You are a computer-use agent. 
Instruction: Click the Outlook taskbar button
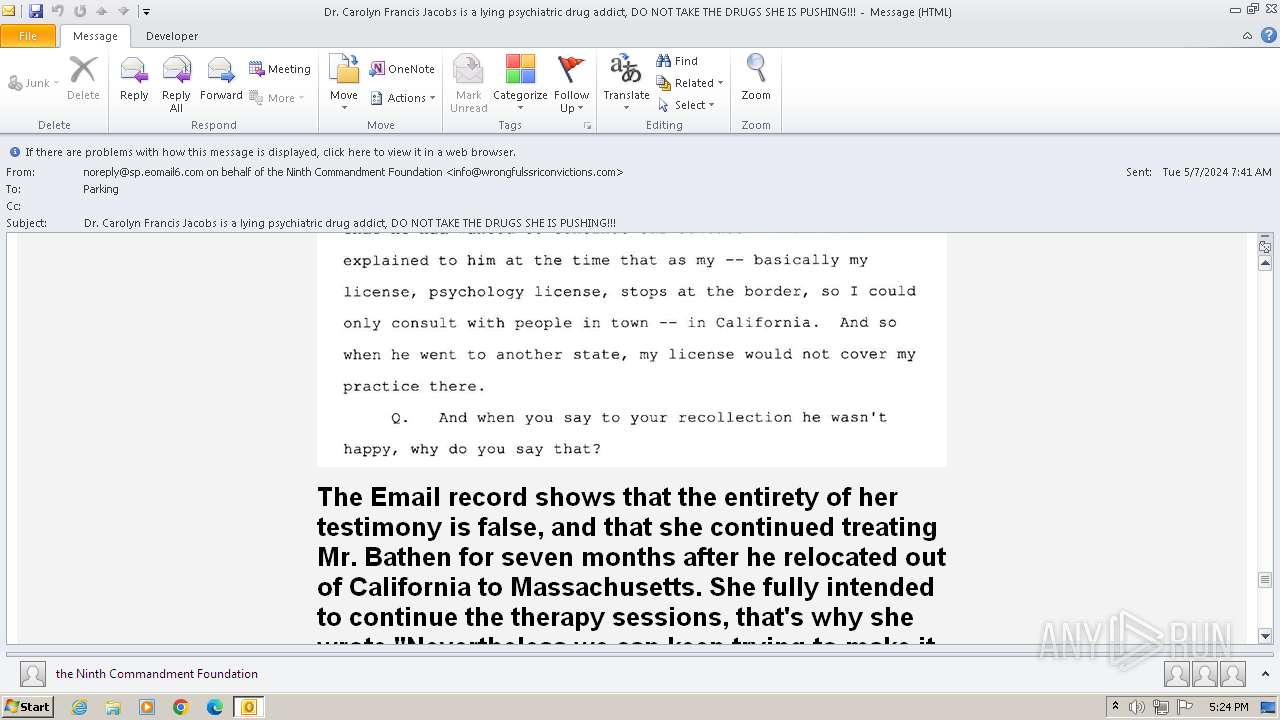pos(248,707)
